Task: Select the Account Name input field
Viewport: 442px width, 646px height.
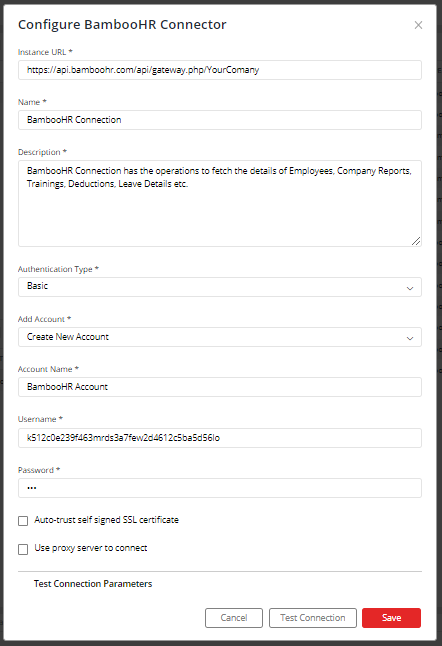Action: tap(220, 387)
